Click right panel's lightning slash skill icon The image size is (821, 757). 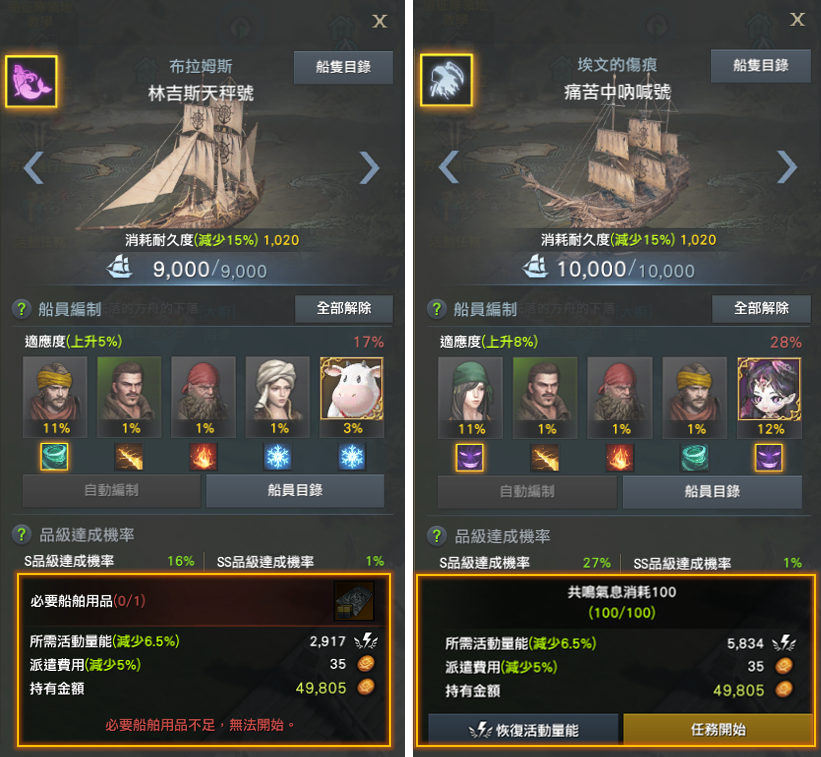click(545, 458)
